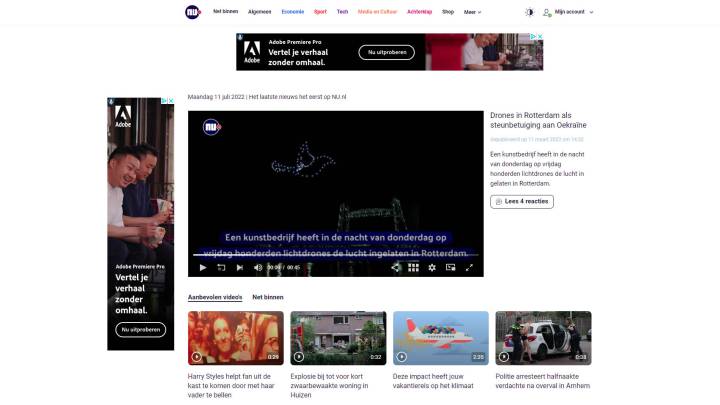Click Lees 4 reacties button
Image resolution: width=720 pixels, height=405 pixels.
tap(521, 201)
